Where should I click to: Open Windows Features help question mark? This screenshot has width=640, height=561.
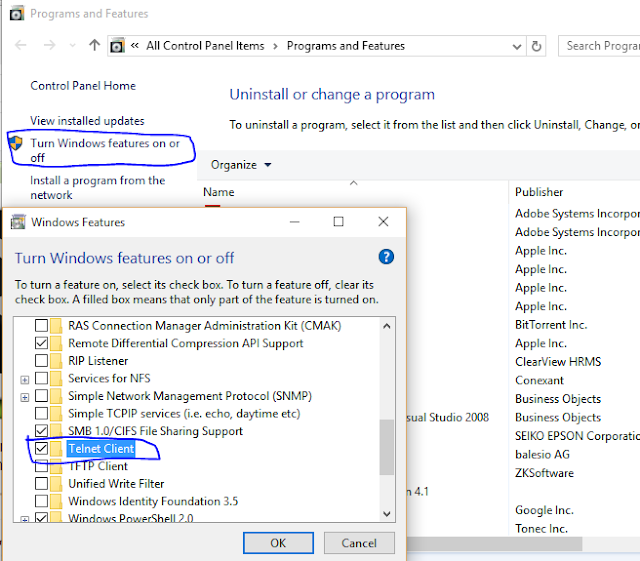(x=386, y=257)
